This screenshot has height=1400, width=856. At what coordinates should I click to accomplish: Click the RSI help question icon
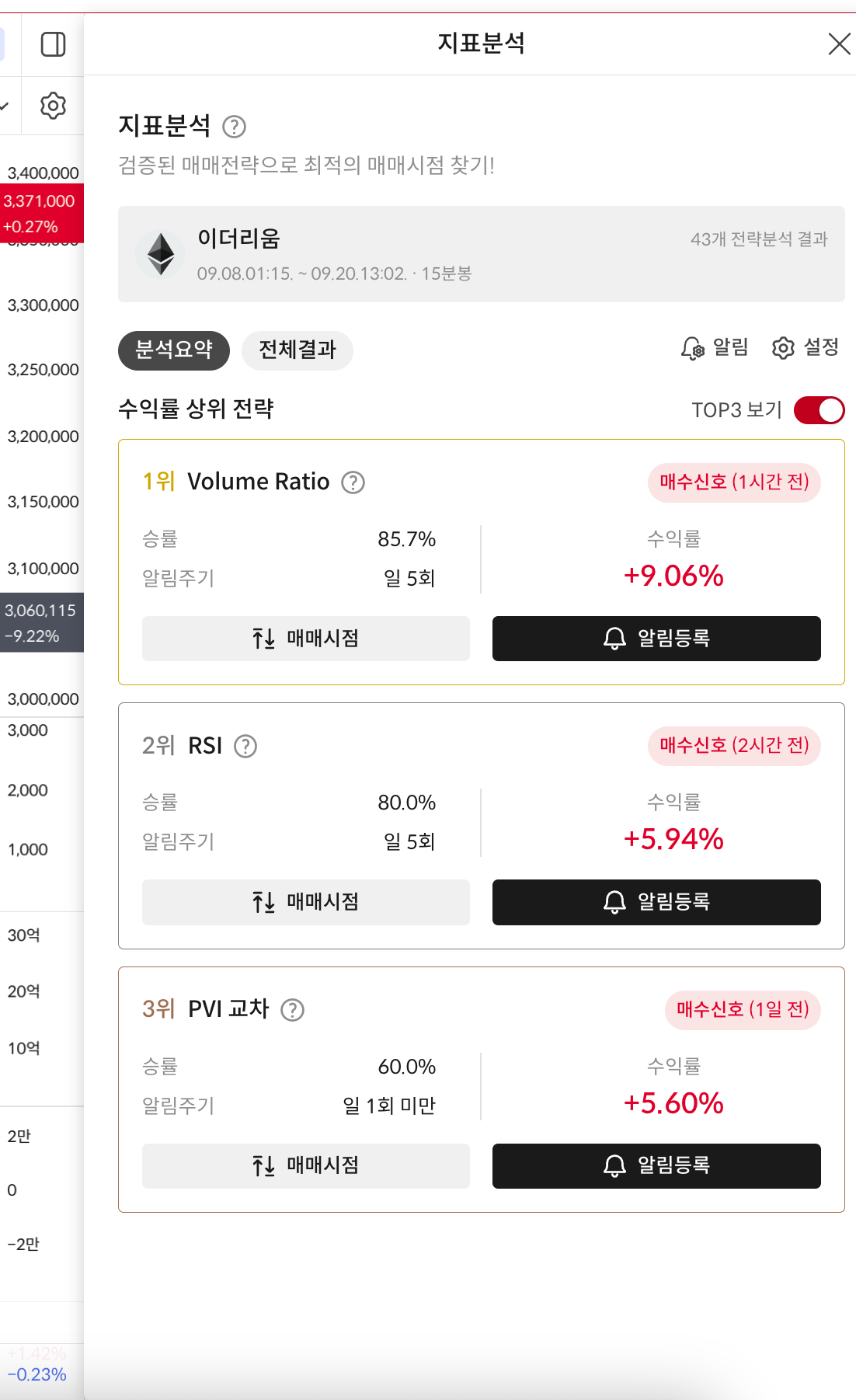pos(245,746)
